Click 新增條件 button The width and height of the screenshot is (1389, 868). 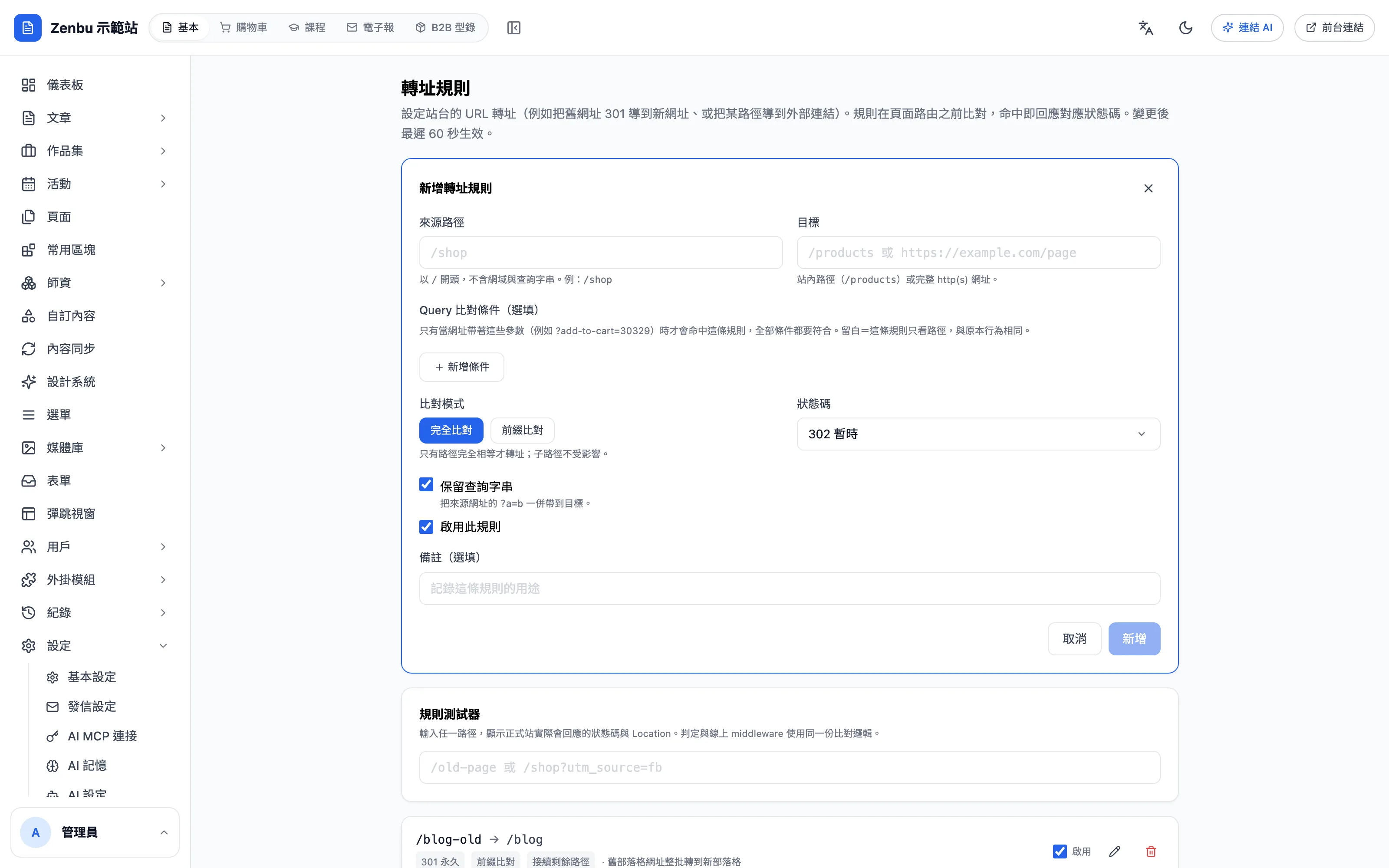pos(461,367)
